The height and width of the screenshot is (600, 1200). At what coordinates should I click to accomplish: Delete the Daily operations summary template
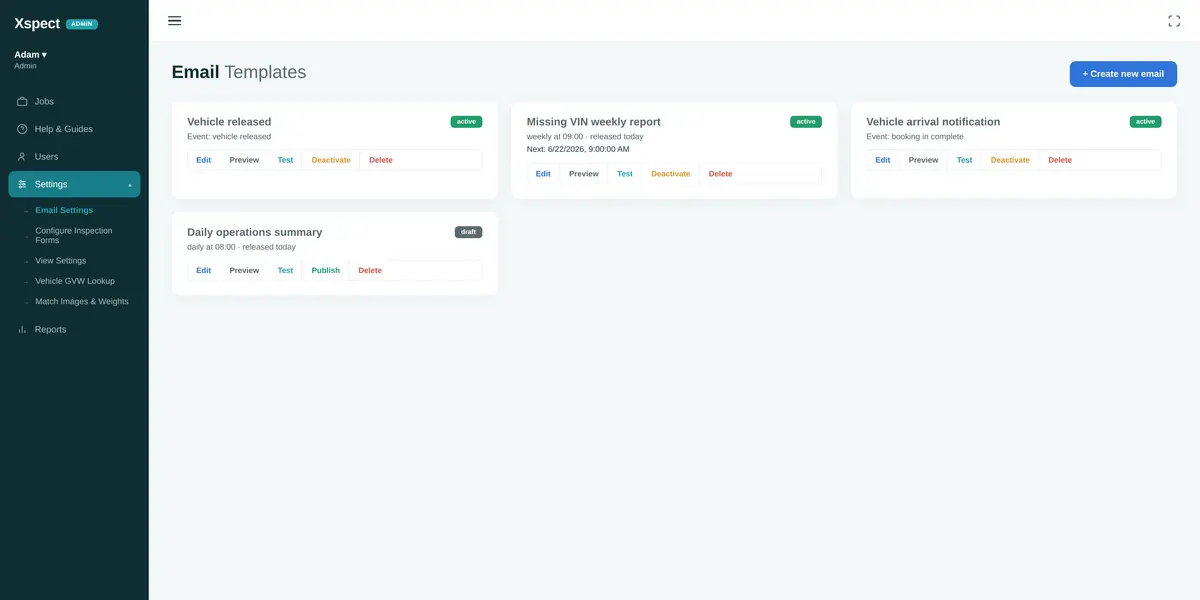point(370,270)
